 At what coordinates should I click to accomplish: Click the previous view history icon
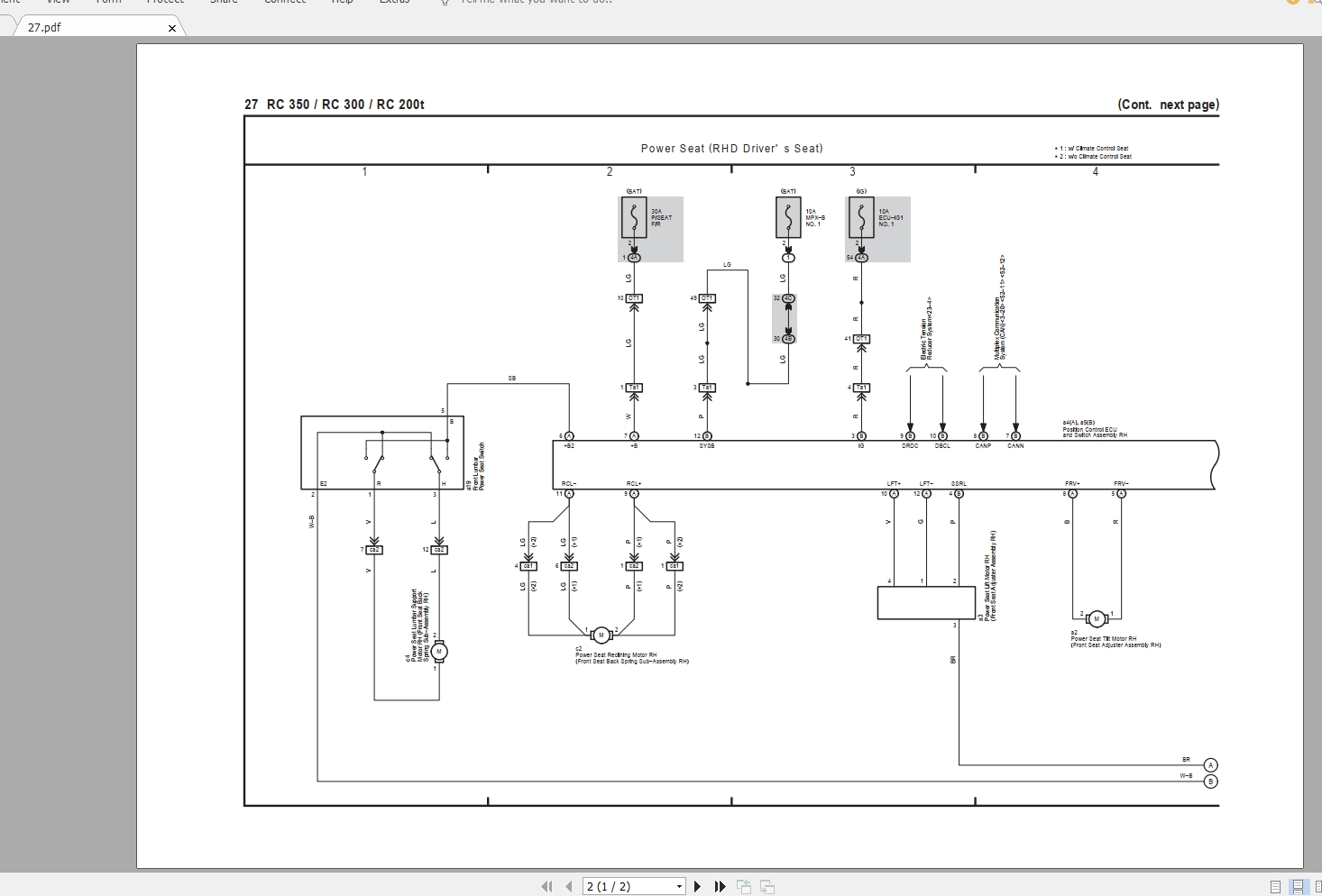click(745, 886)
